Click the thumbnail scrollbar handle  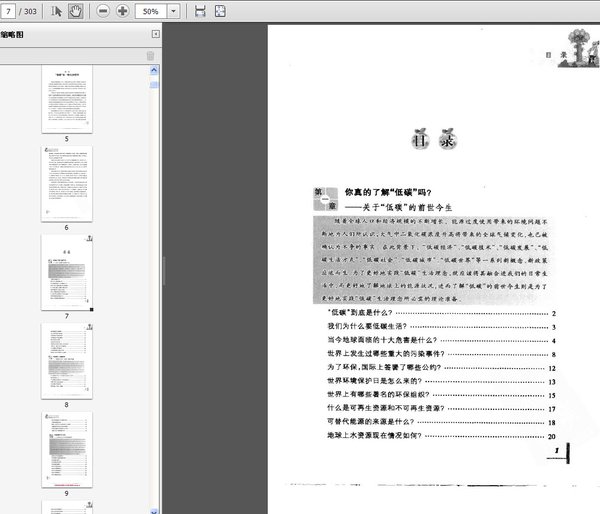(x=154, y=85)
